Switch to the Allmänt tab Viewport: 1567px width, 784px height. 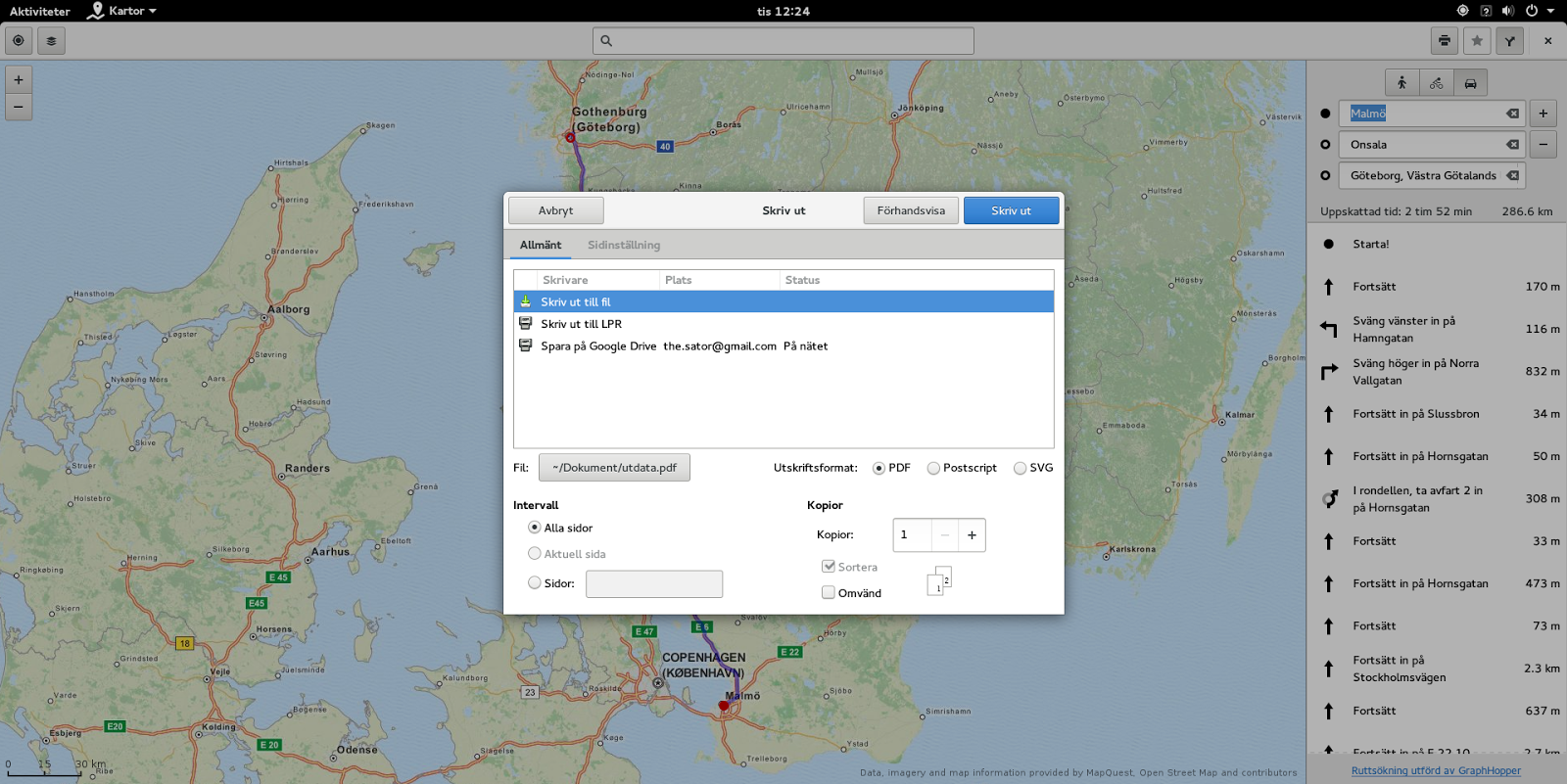point(541,245)
